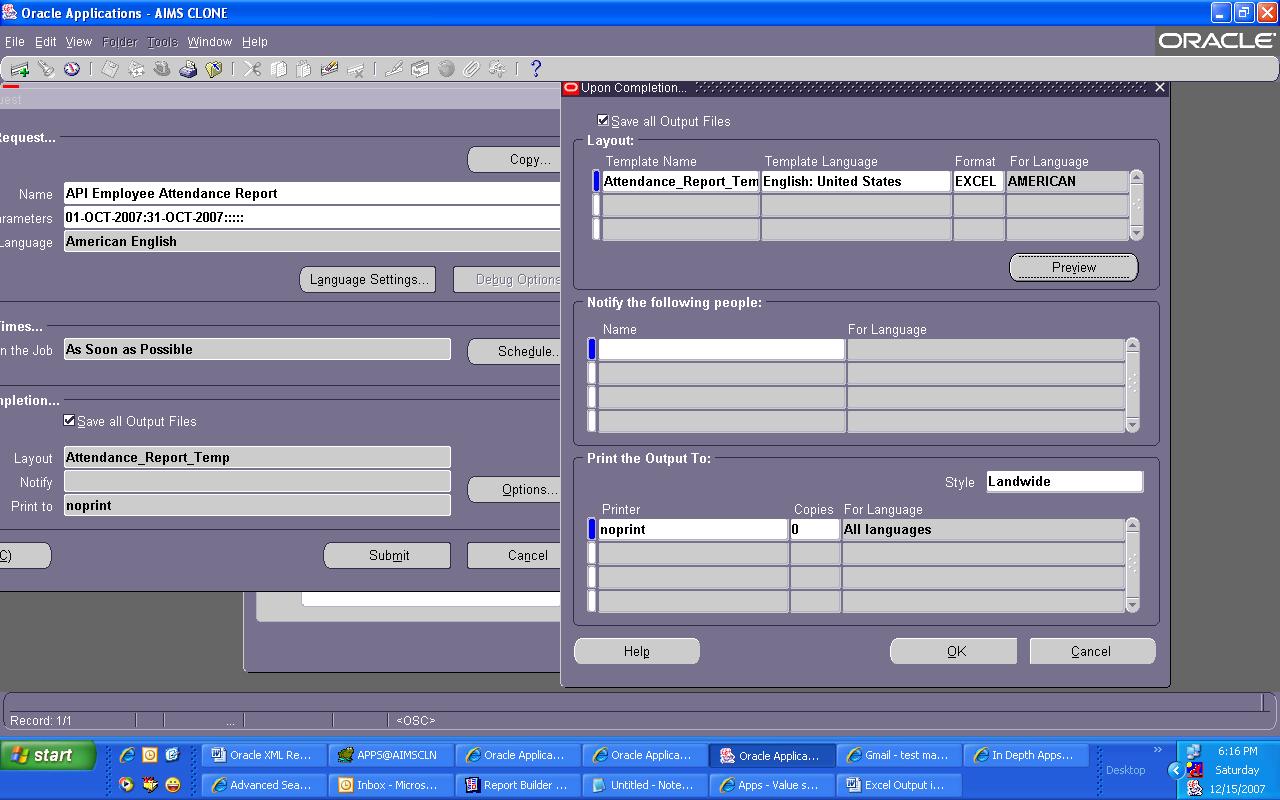Open APPS@AIMSCLN taskbar window
Viewport: 1280px width, 800px height.
pos(390,755)
